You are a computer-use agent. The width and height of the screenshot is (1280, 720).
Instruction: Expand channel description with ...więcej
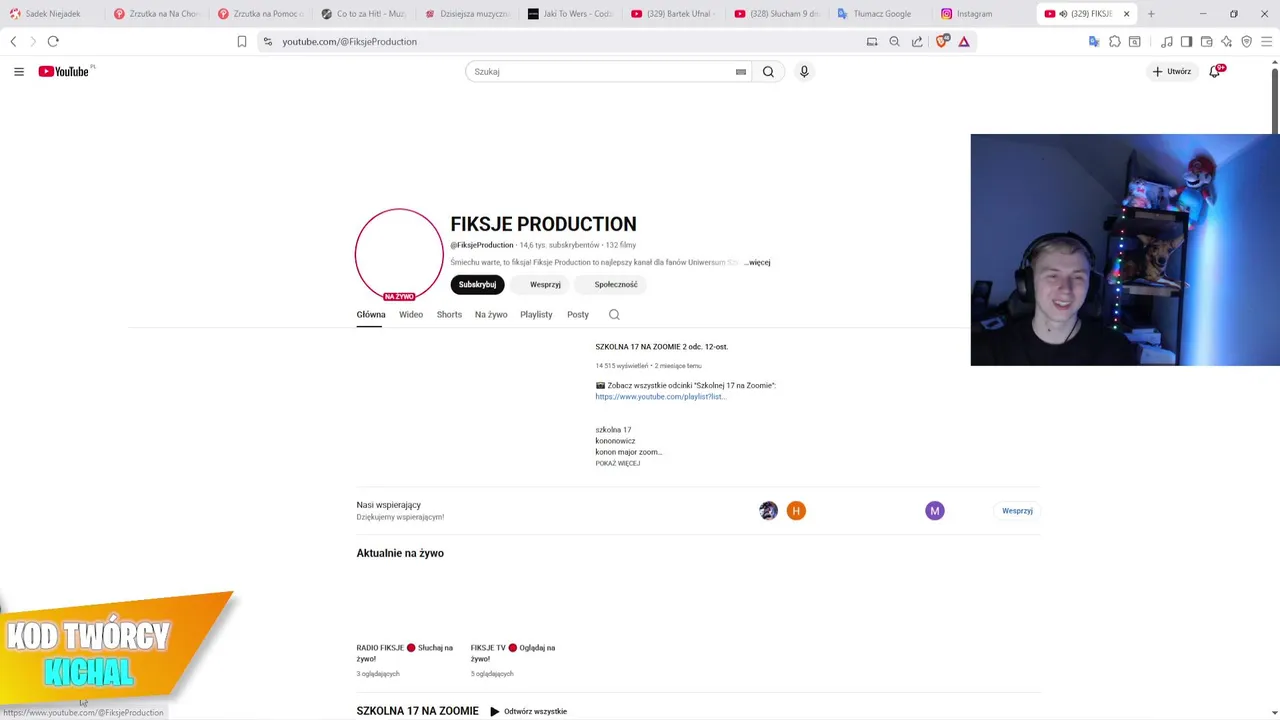tap(757, 262)
